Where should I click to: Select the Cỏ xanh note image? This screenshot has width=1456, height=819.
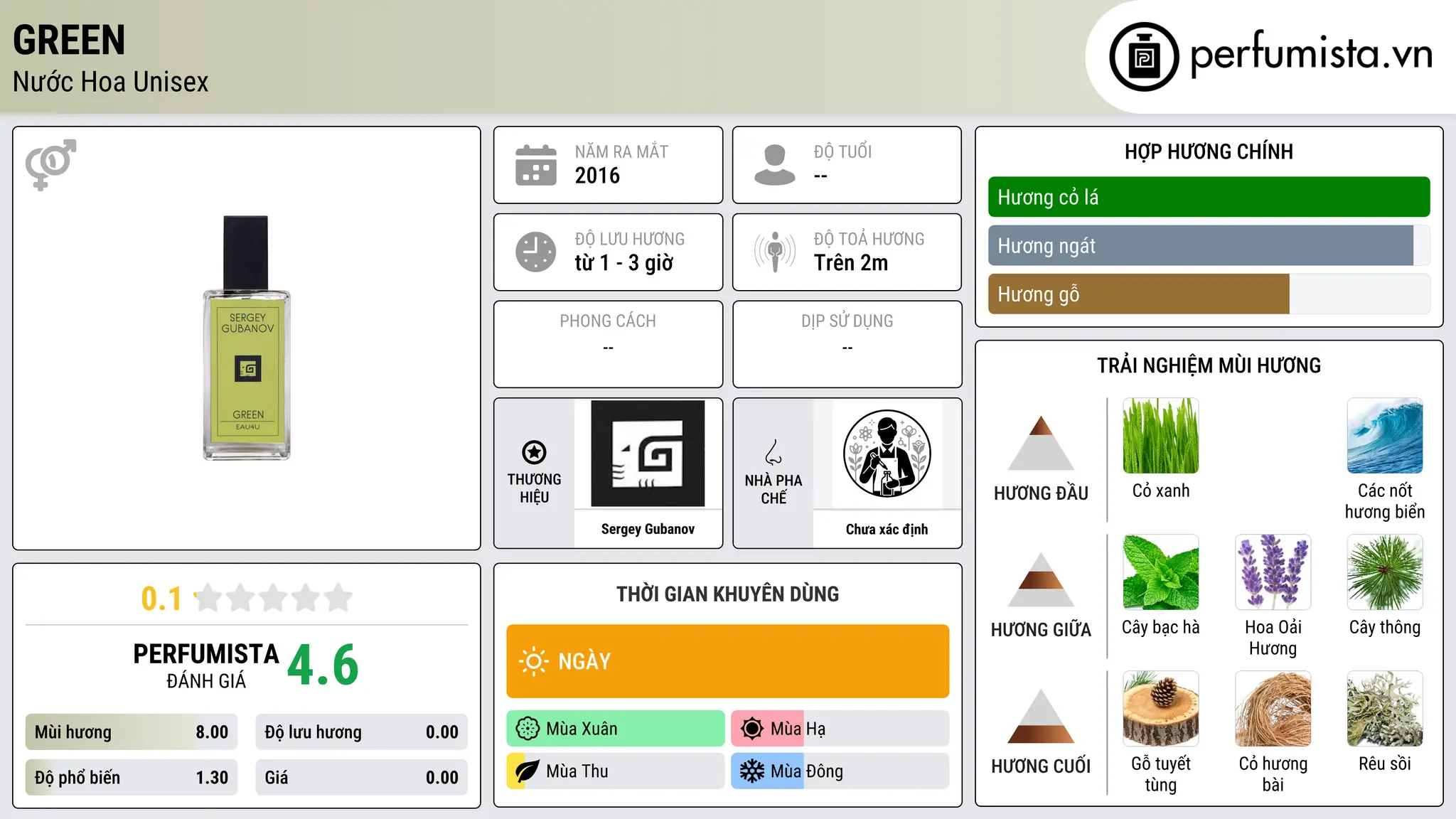coord(1161,436)
